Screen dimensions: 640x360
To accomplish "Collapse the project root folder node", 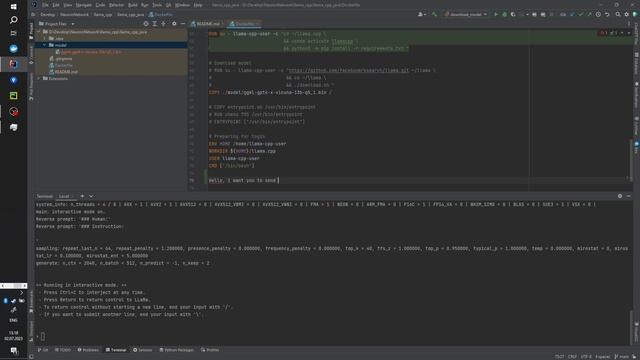I will pyautogui.click(x=39, y=32).
